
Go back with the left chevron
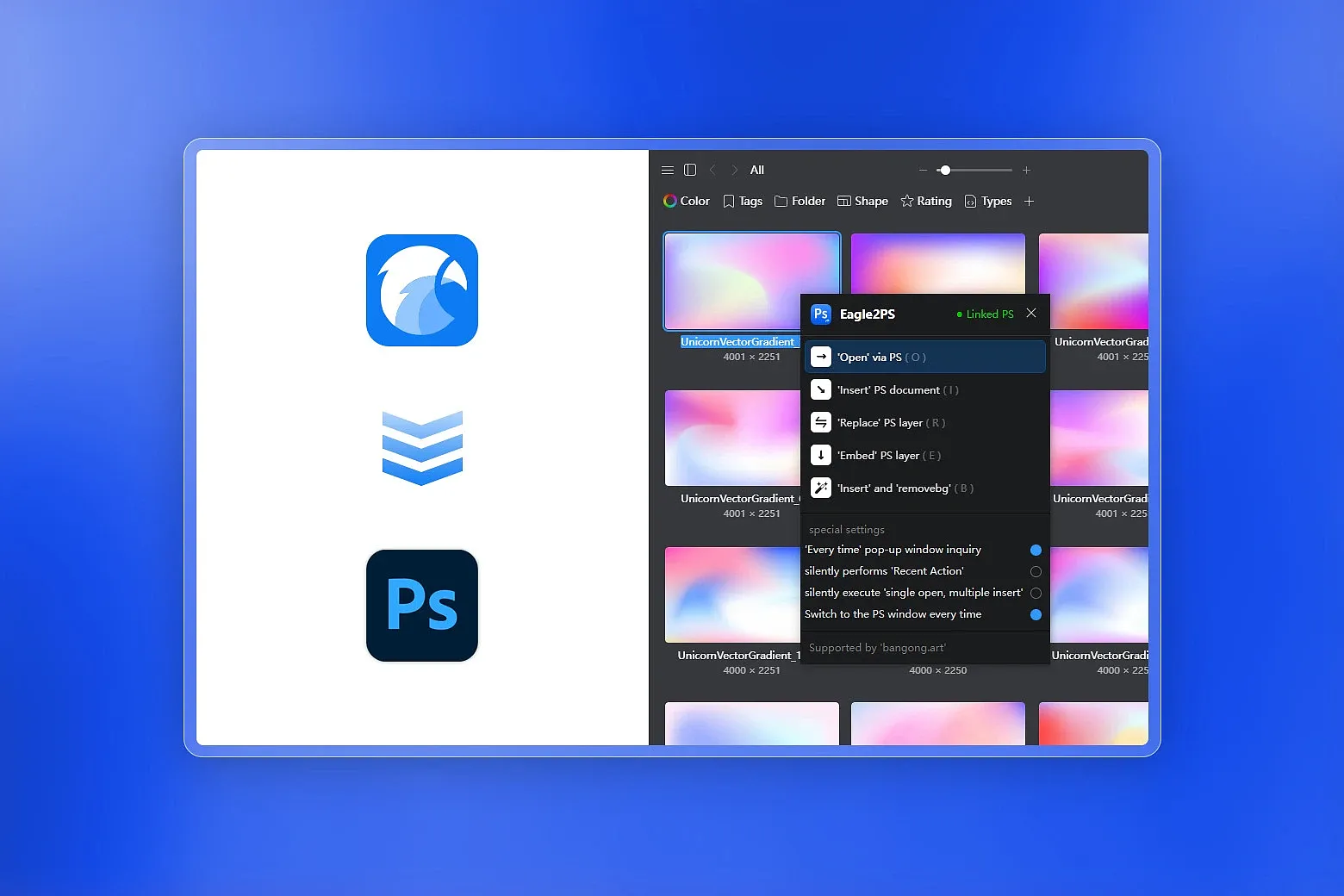(712, 171)
